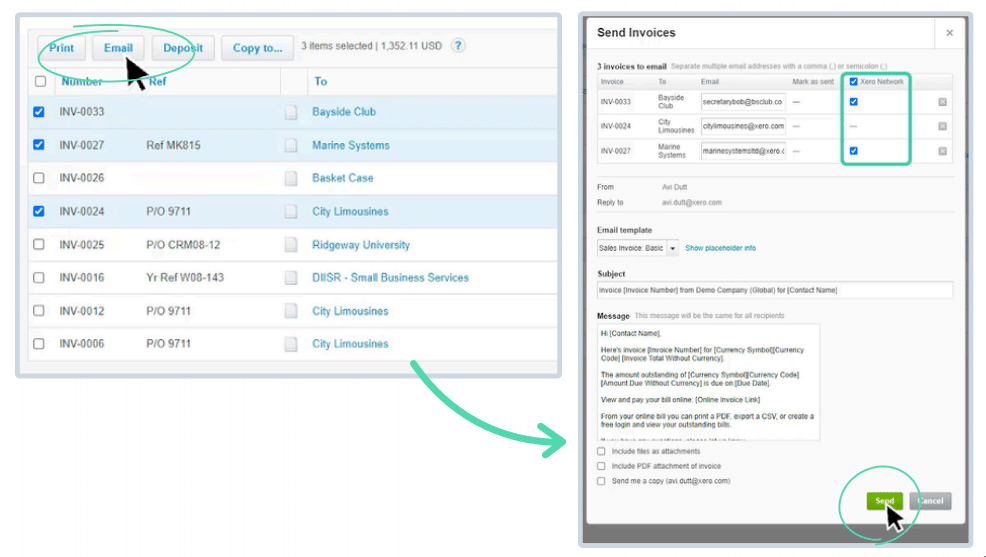Click the Email button in invoice toolbar
986x557 pixels.
point(118,48)
